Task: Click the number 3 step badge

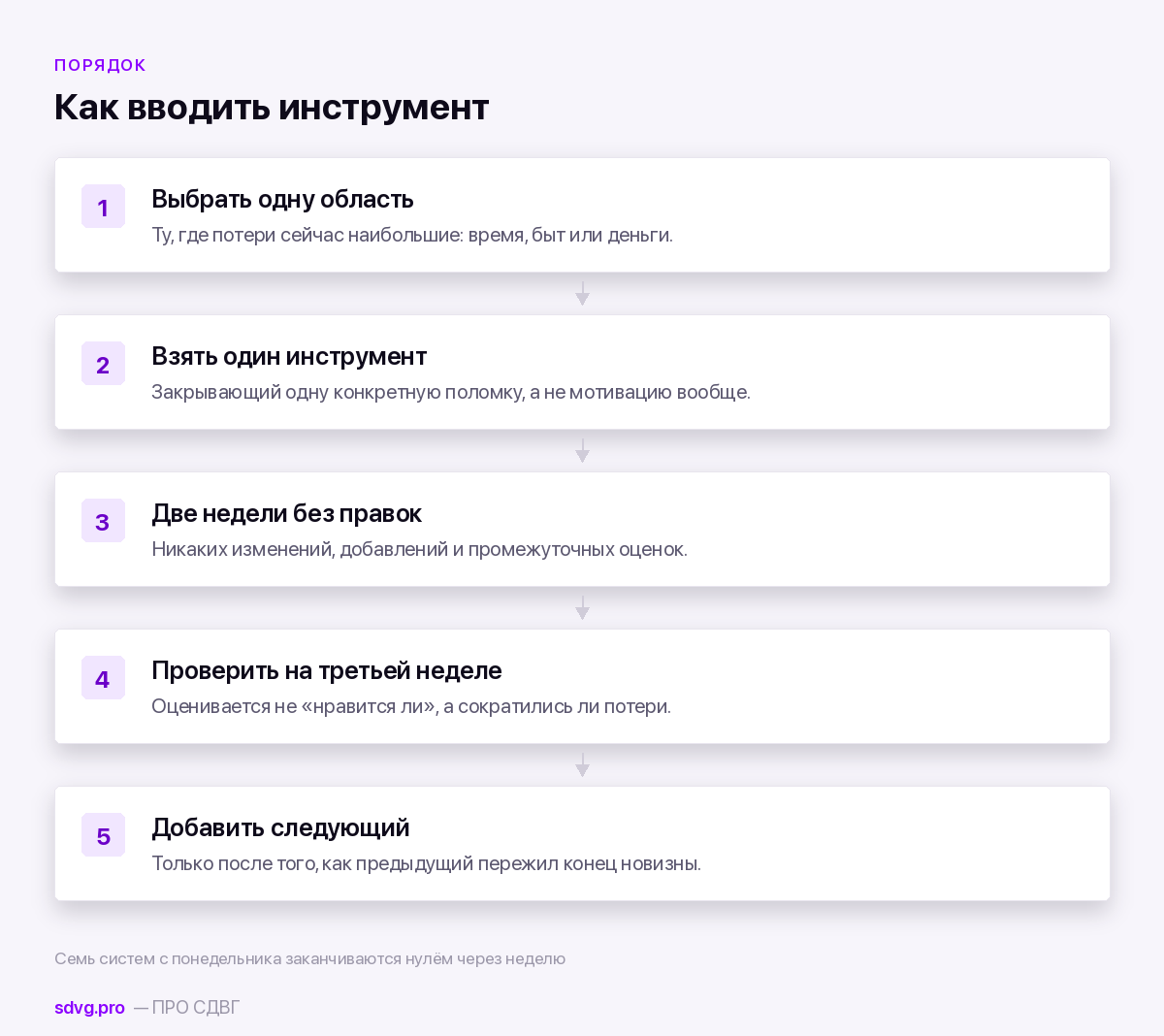Action: 103,521
